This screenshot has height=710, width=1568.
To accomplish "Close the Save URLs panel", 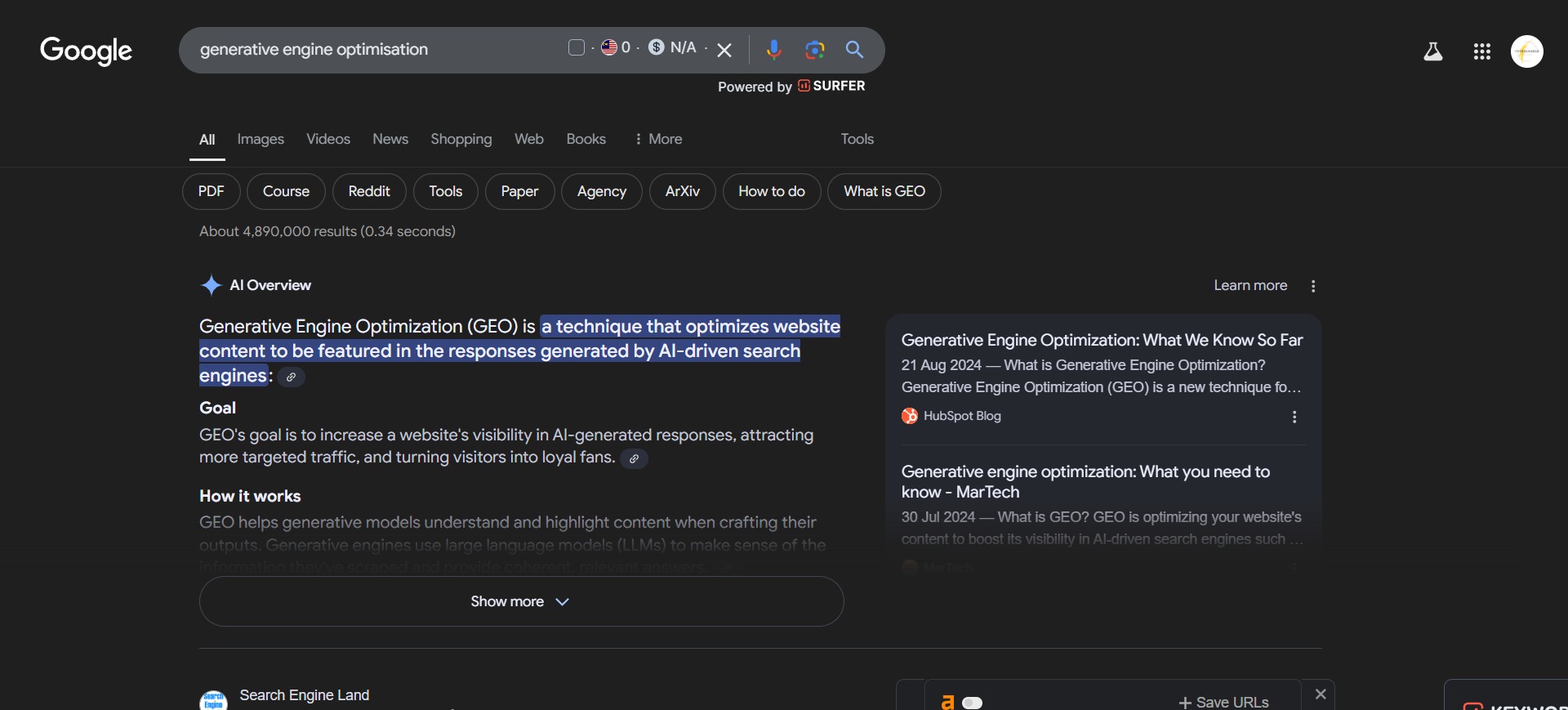I will coord(1321,694).
